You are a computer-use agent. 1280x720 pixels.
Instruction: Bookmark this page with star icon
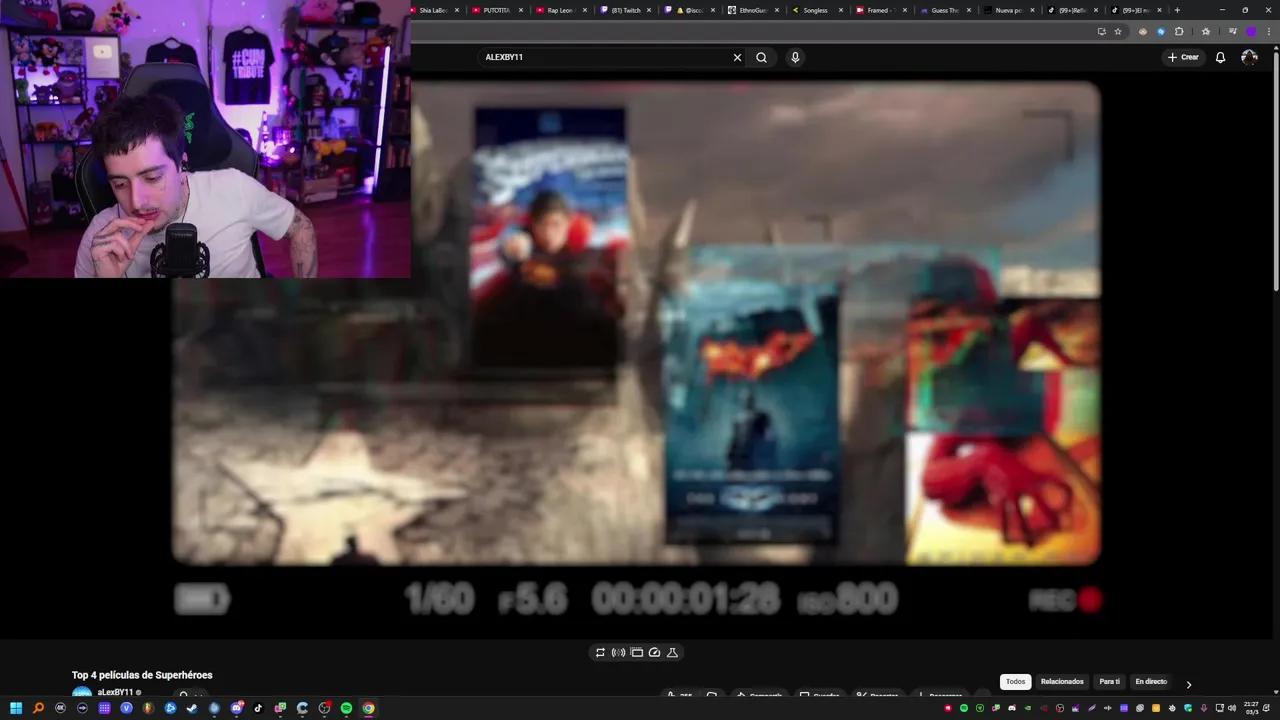pyautogui.click(x=1118, y=31)
